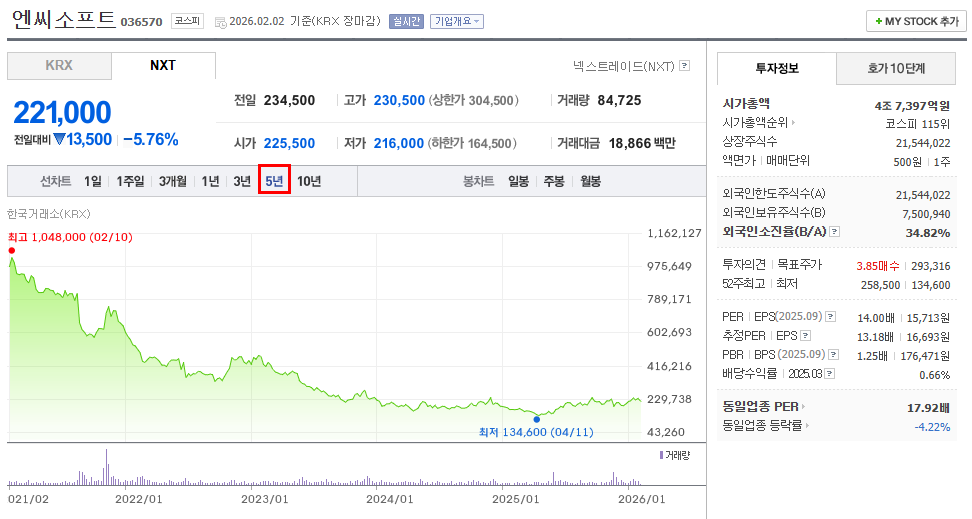Click the 고가 value 230,500

tap(399, 100)
